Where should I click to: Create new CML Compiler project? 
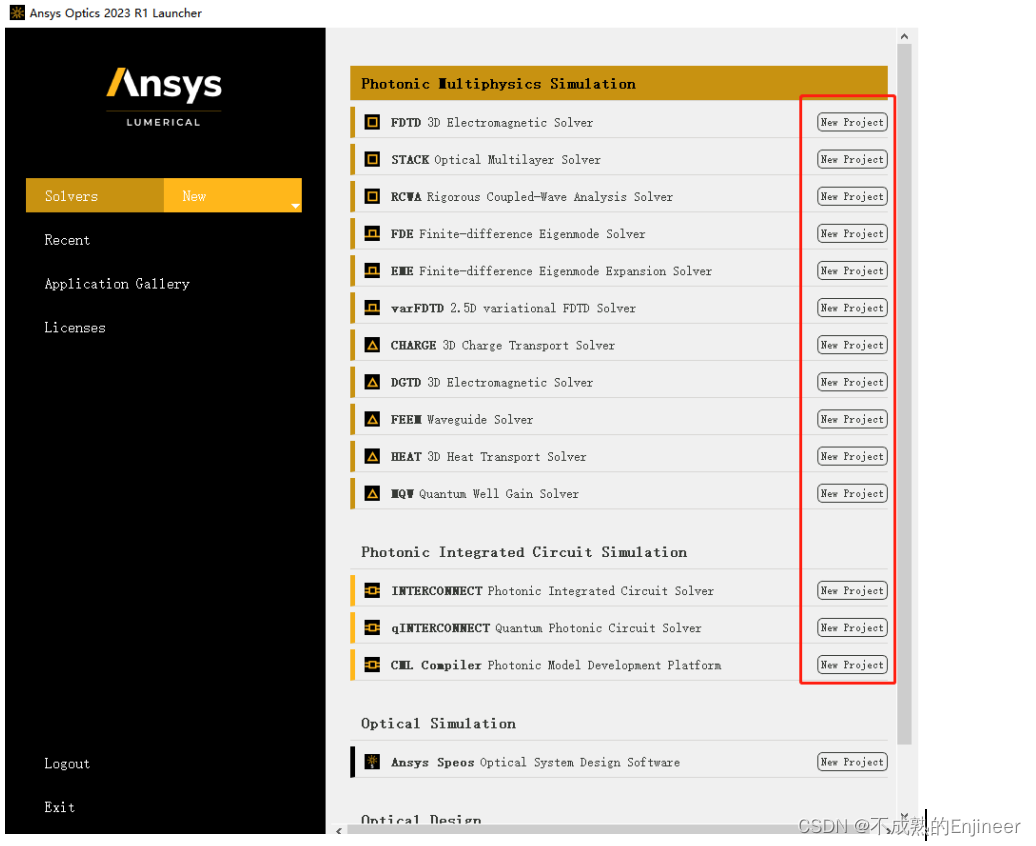click(852, 664)
